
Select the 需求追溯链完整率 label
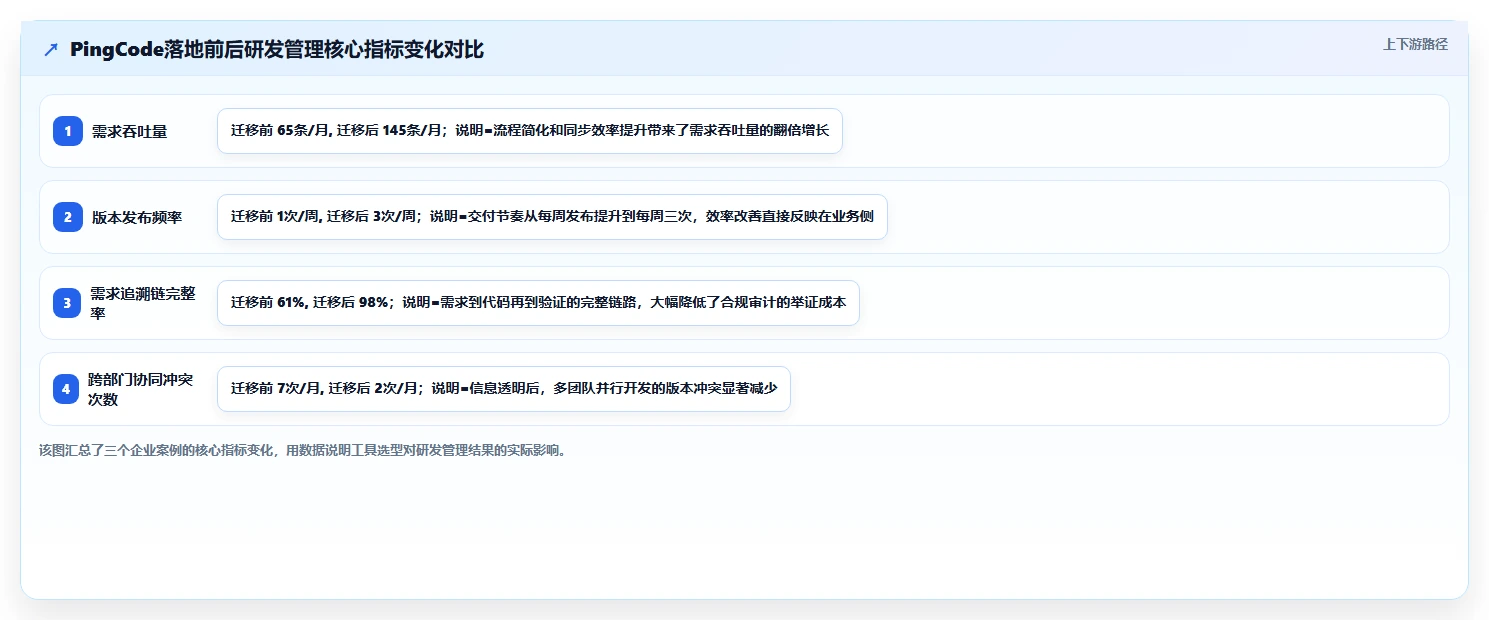point(143,303)
